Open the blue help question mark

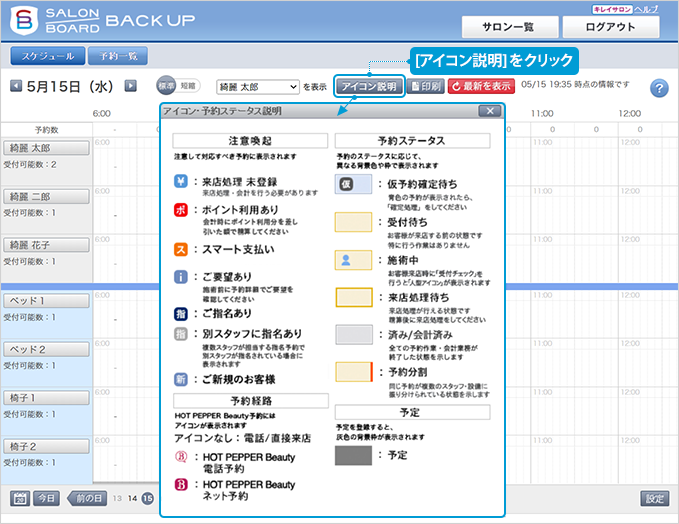659,88
